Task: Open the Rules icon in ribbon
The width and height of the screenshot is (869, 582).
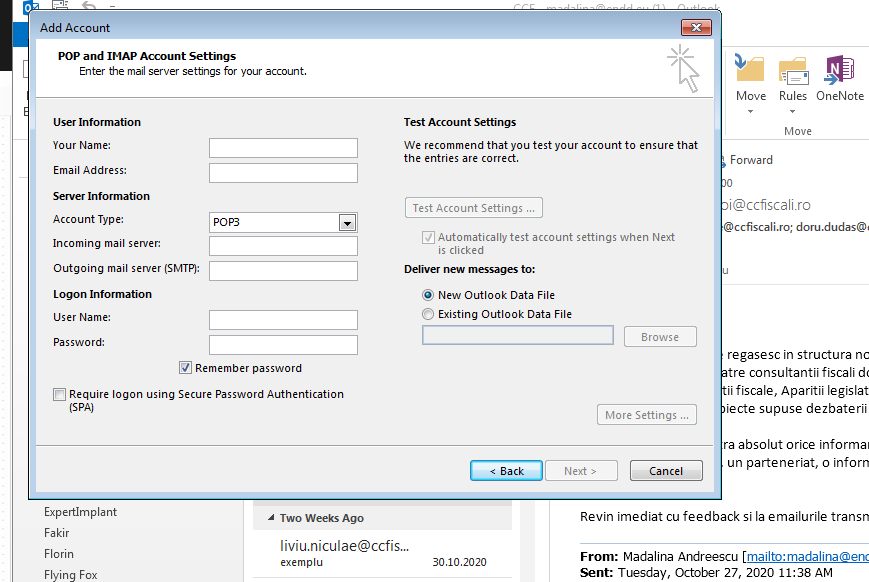Action: [793, 72]
